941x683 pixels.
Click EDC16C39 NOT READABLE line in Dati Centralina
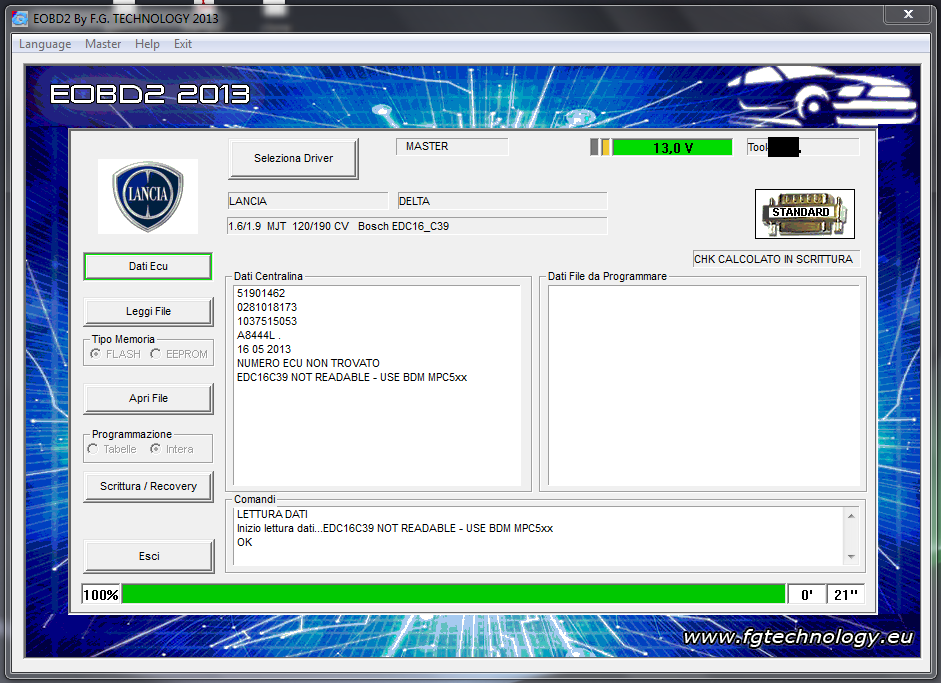(352, 378)
